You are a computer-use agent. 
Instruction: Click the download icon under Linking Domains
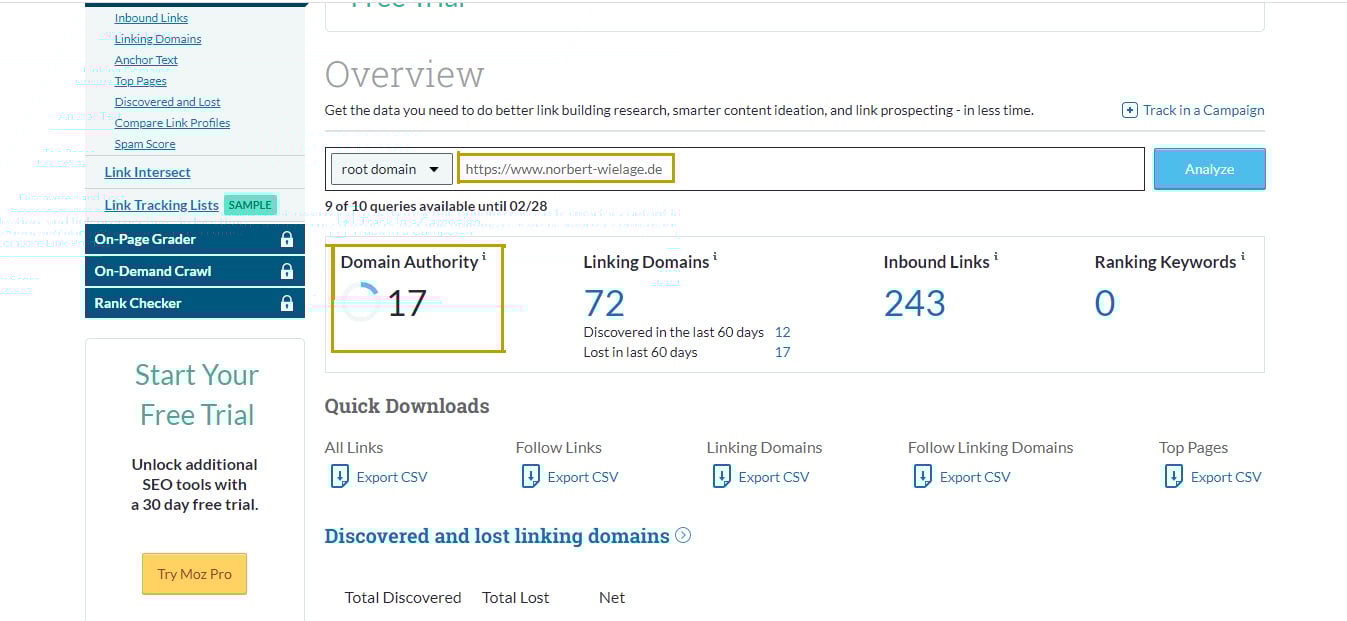coord(721,477)
